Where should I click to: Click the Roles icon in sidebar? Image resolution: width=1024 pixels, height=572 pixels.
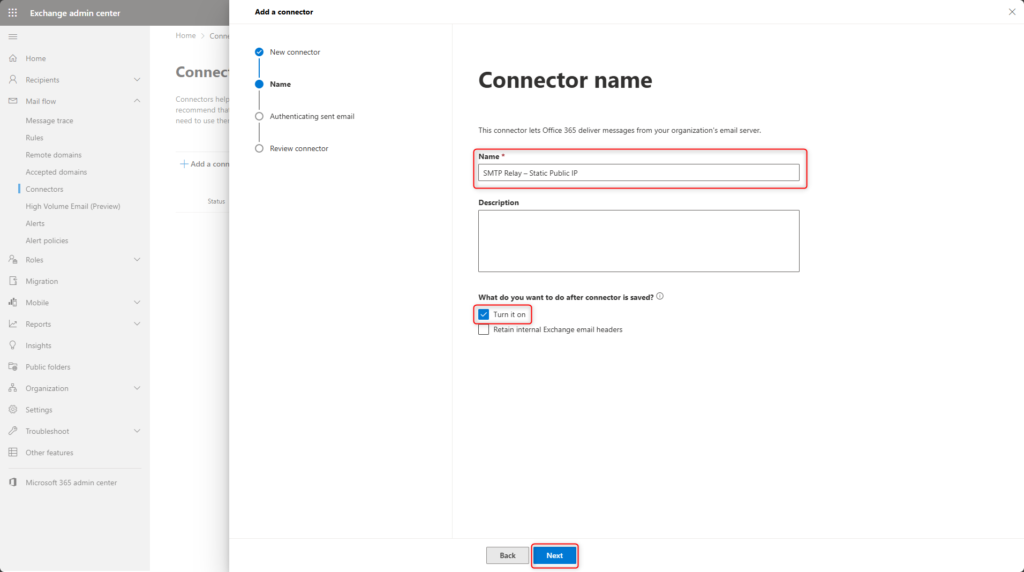pyautogui.click(x=12, y=260)
